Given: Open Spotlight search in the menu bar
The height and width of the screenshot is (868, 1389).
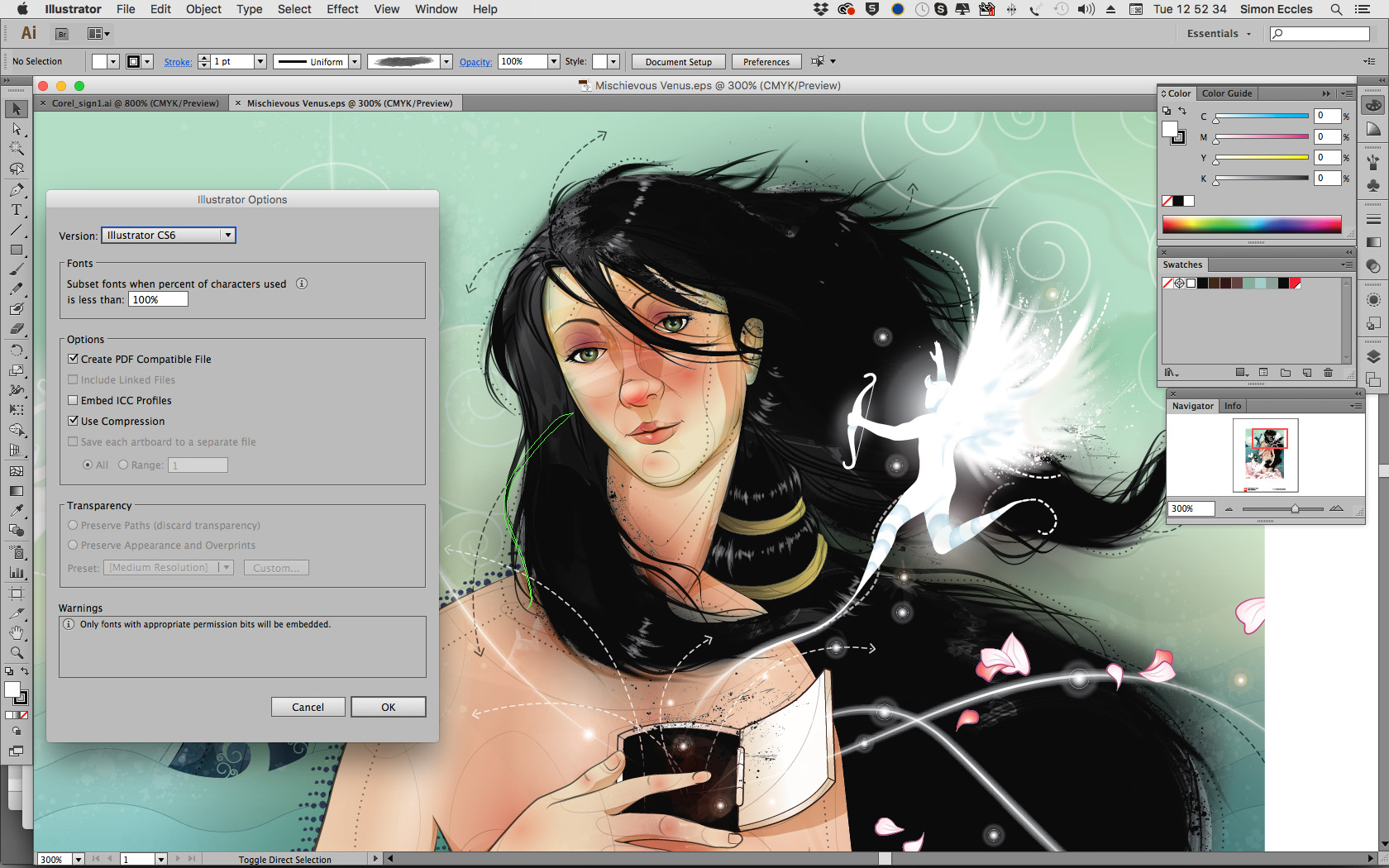Looking at the screenshot, I should (1336, 9).
